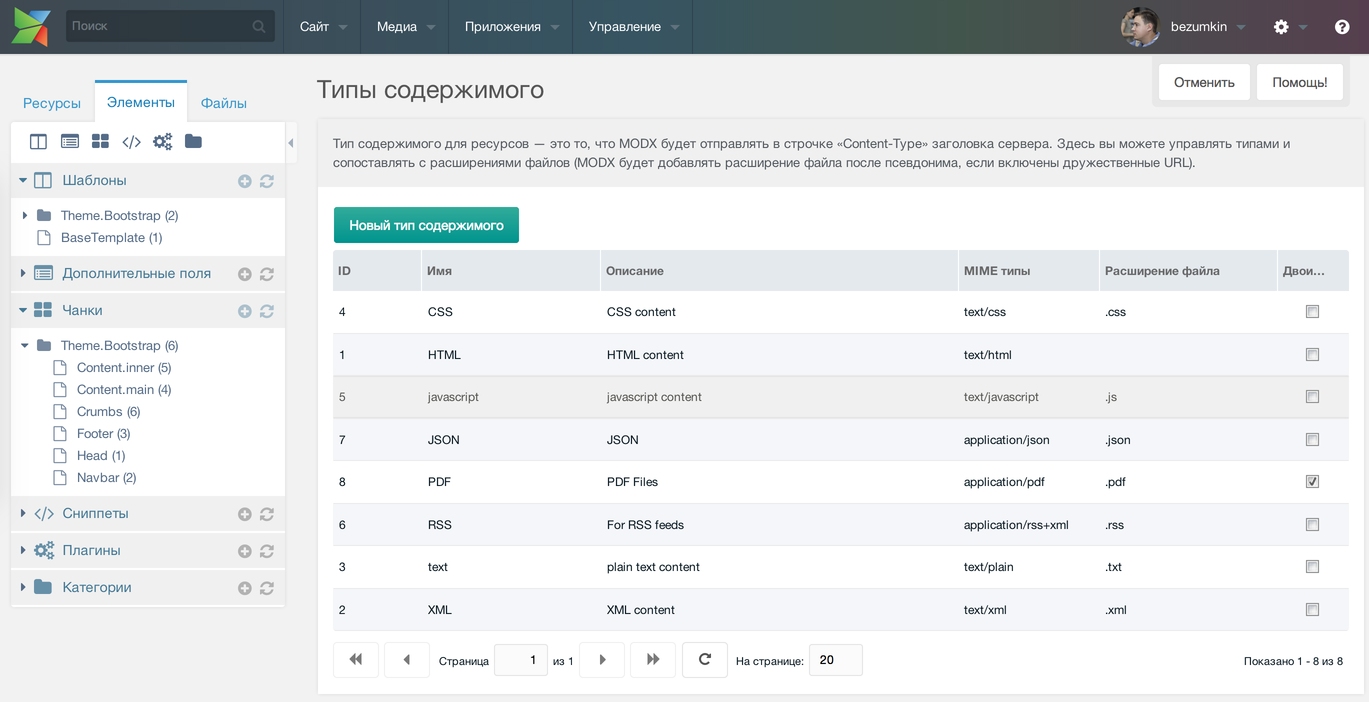This screenshot has height=702, width=1369.
Task: Tick the binary checkbox for the XML row
Action: [x=1312, y=610]
